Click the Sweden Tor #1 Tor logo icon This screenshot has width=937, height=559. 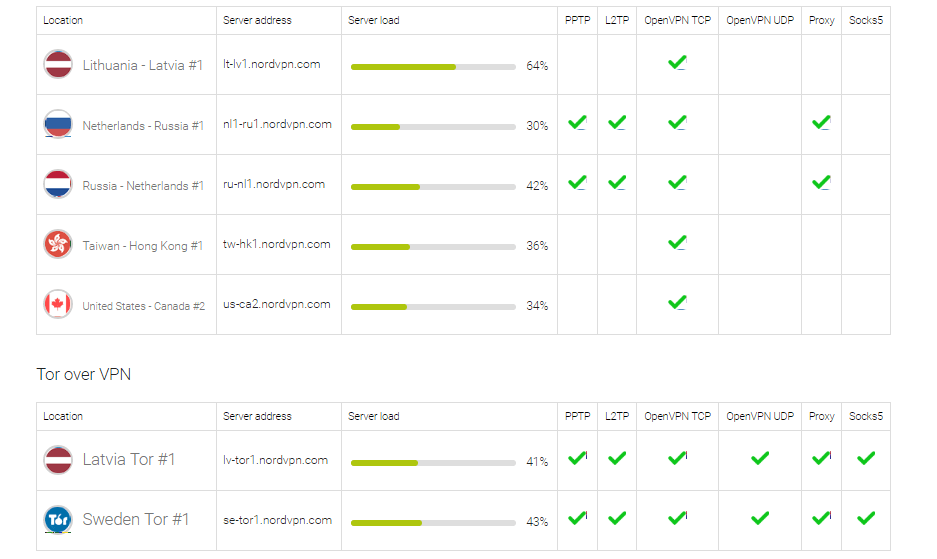[x=58, y=520]
